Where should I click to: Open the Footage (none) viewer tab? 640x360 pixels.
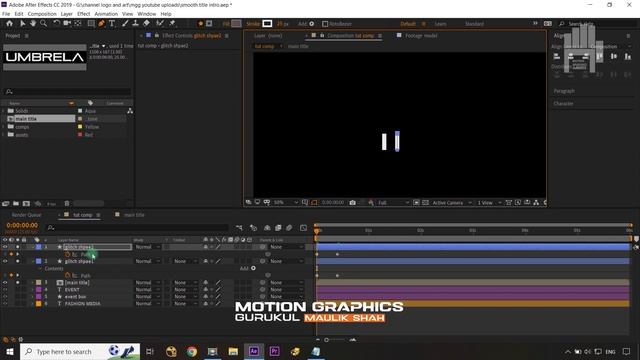[421, 36]
